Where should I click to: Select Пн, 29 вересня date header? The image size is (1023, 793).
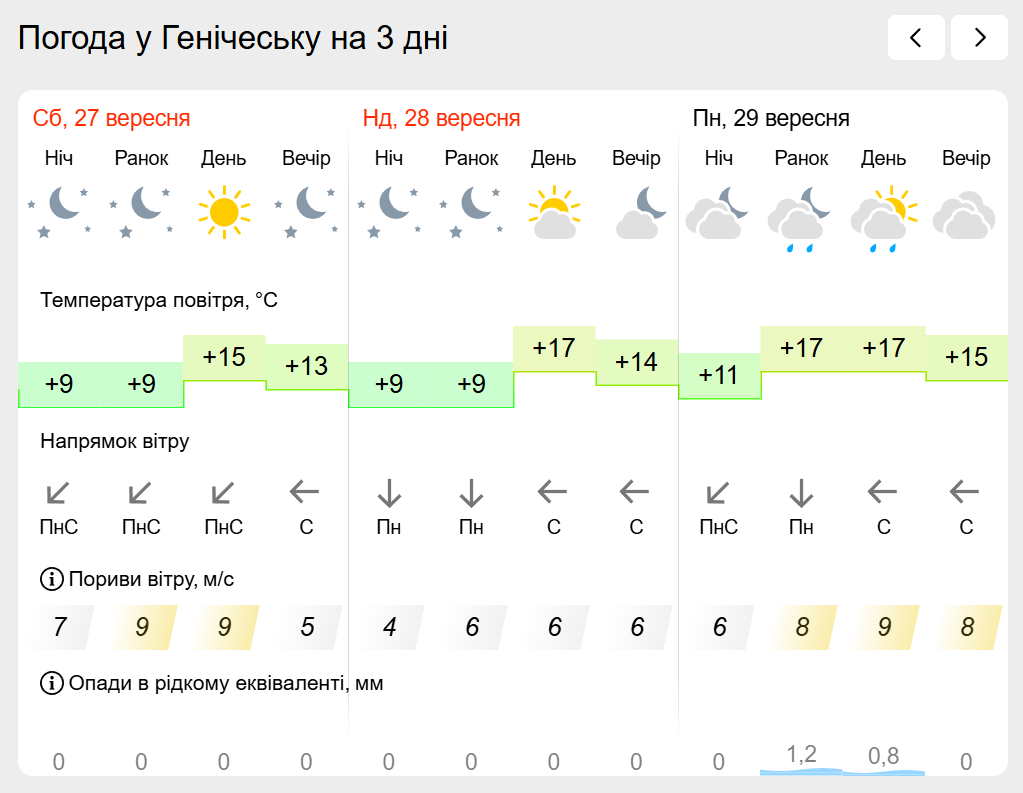coord(771,118)
